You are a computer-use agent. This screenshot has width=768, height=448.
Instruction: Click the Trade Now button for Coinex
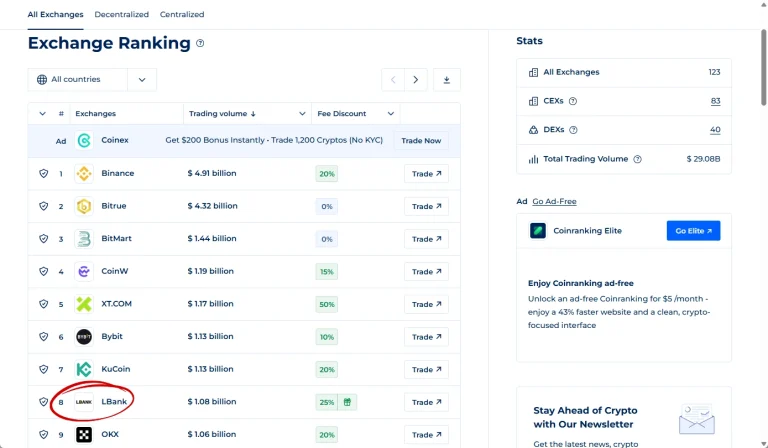pyautogui.click(x=421, y=141)
